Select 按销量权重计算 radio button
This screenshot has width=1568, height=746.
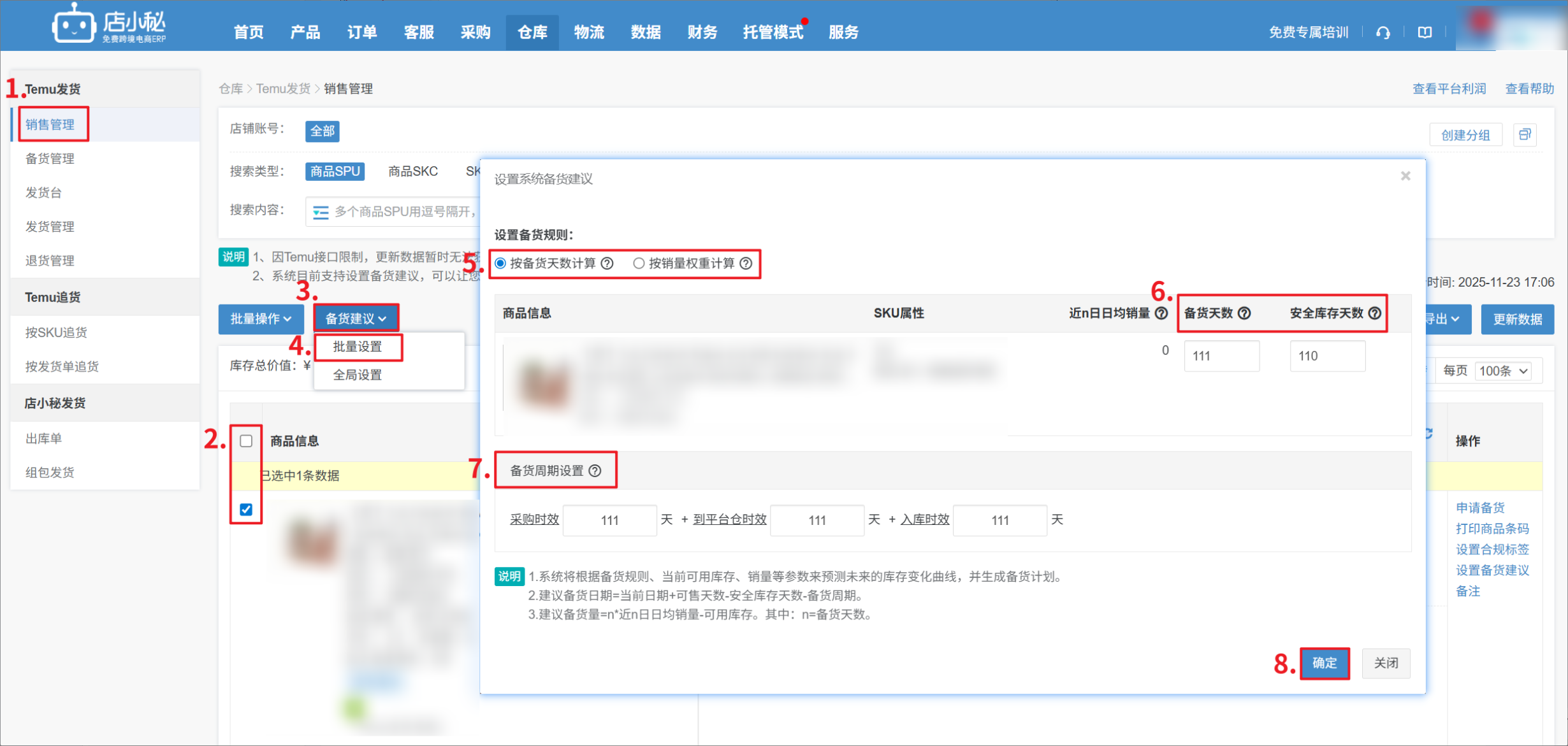pos(638,263)
